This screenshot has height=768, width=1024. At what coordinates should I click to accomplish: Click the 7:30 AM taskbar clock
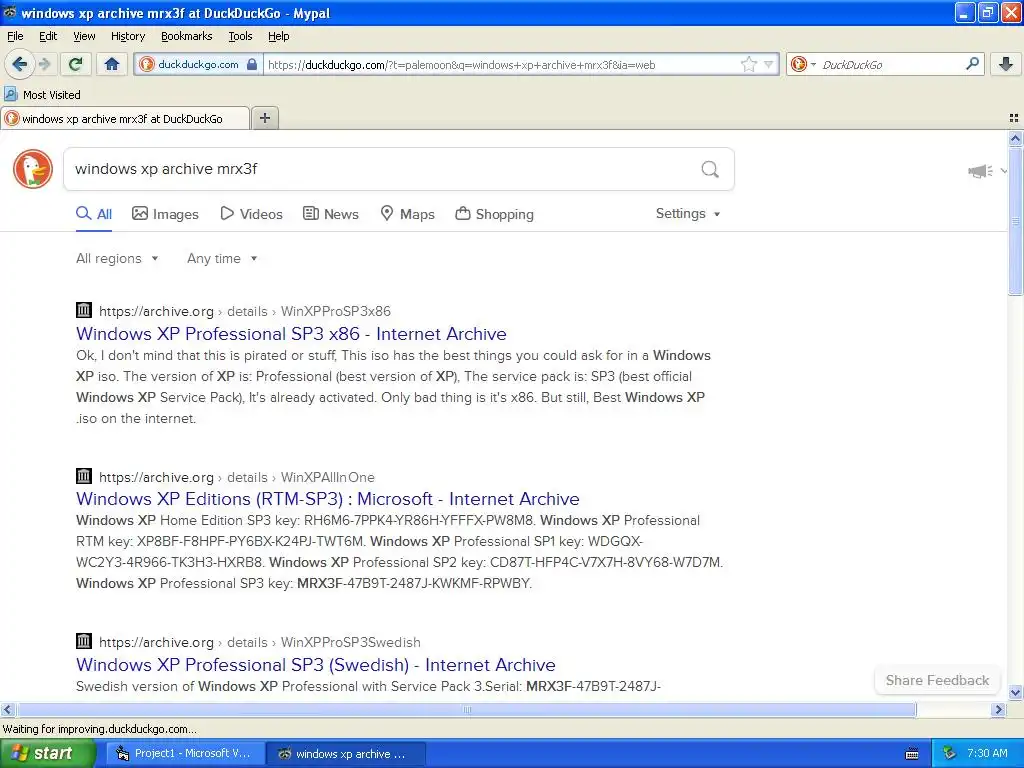[987, 753]
